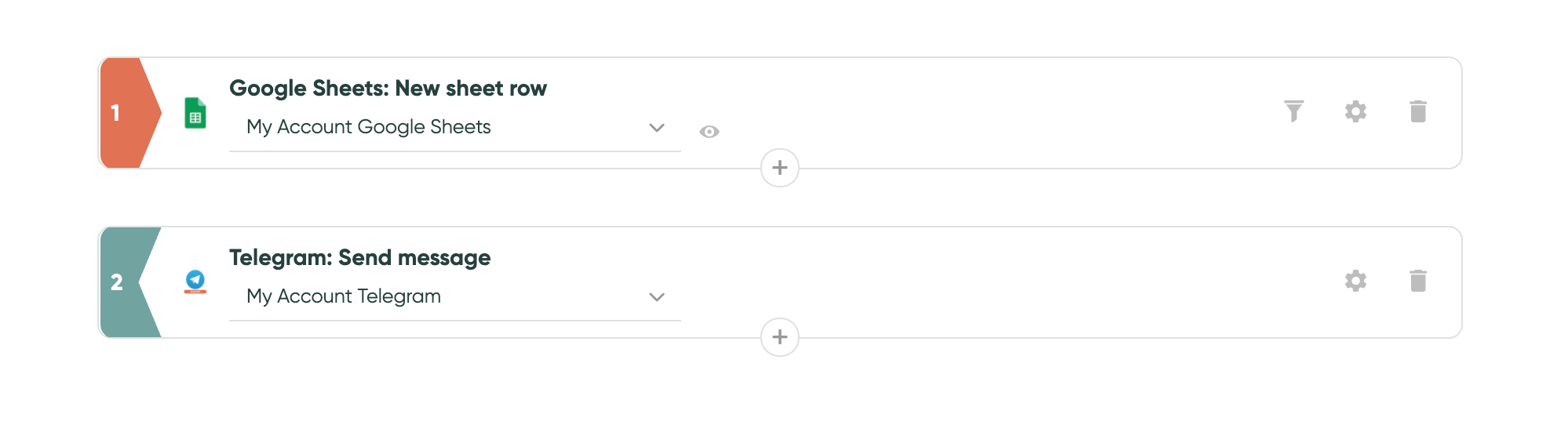Open settings gear for Google Sheets step

pyautogui.click(x=1355, y=111)
